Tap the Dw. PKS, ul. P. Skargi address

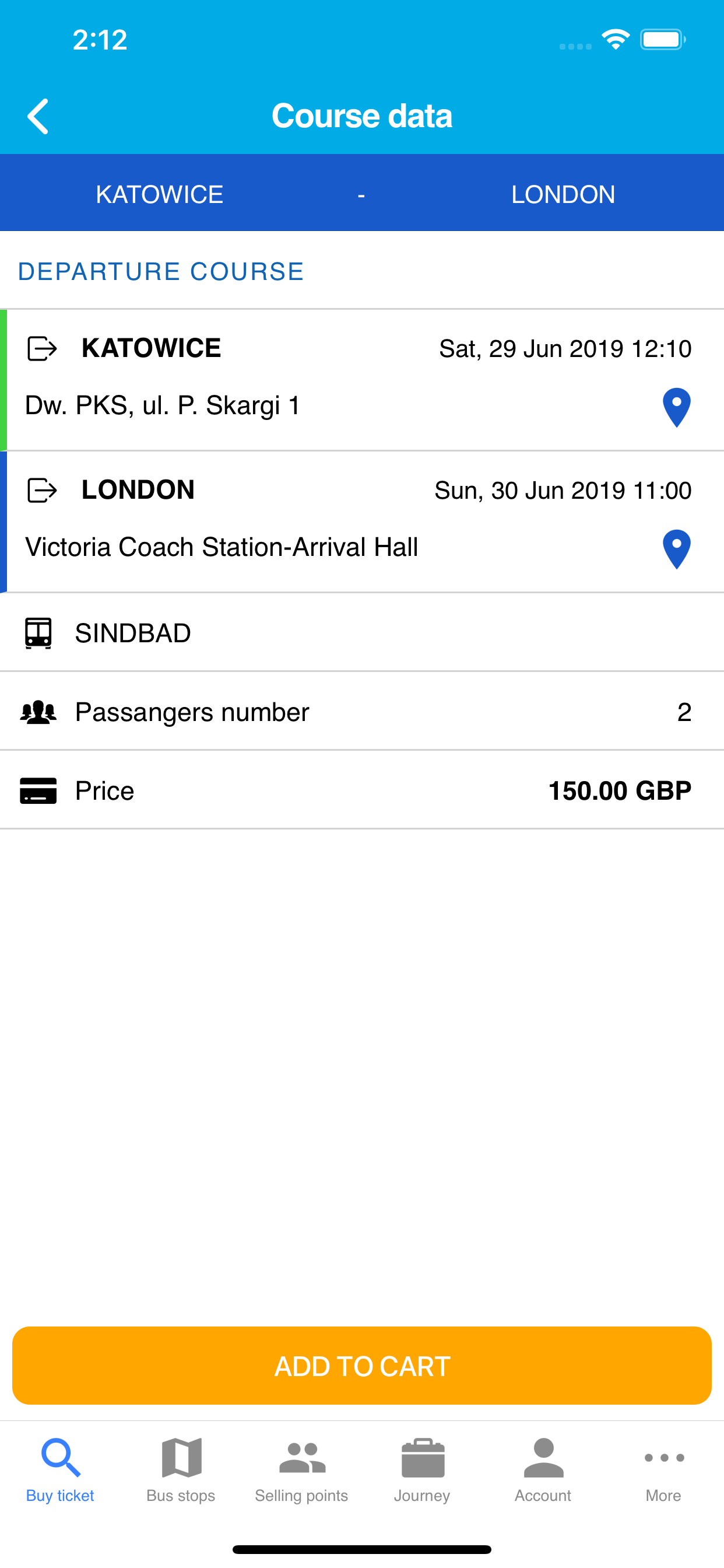(163, 405)
